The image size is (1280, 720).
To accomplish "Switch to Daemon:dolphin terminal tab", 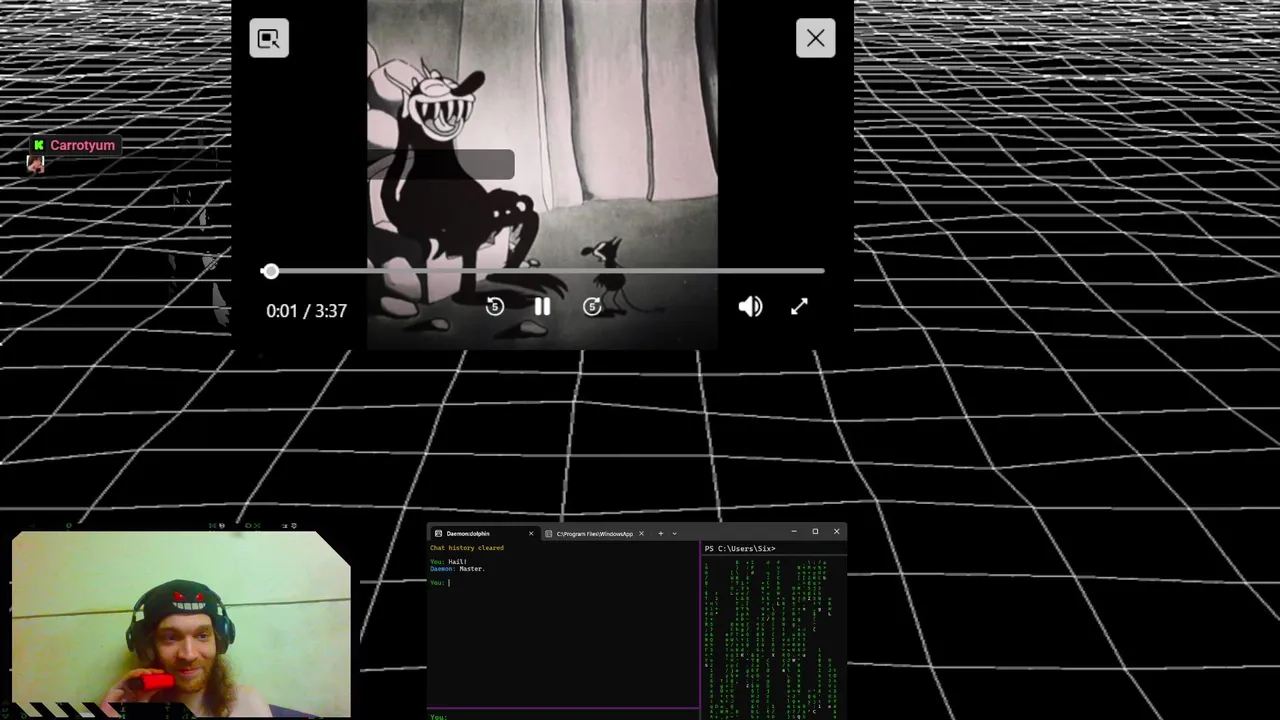I will (484, 533).
